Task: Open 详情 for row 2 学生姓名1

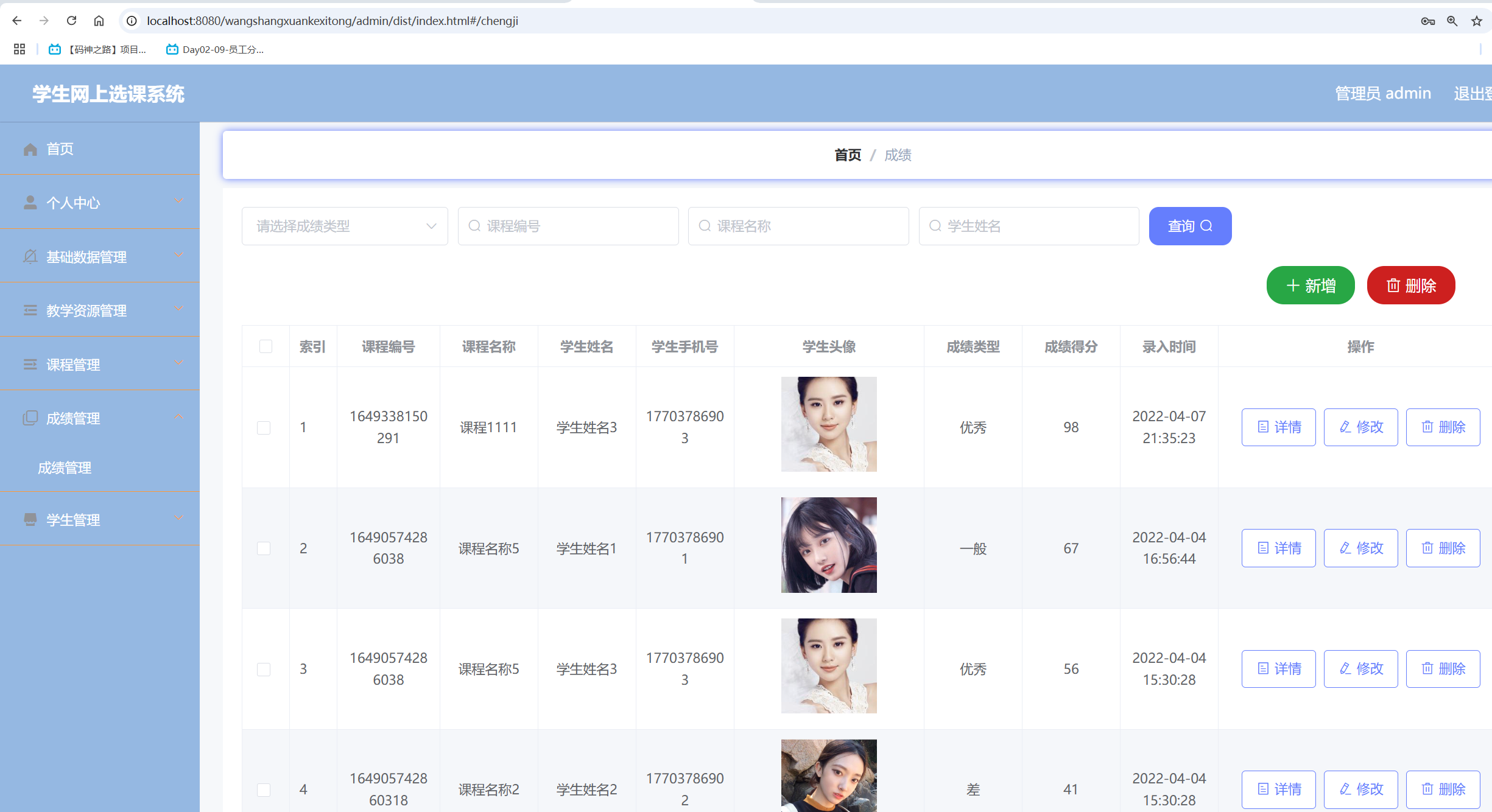Action: coord(1279,548)
